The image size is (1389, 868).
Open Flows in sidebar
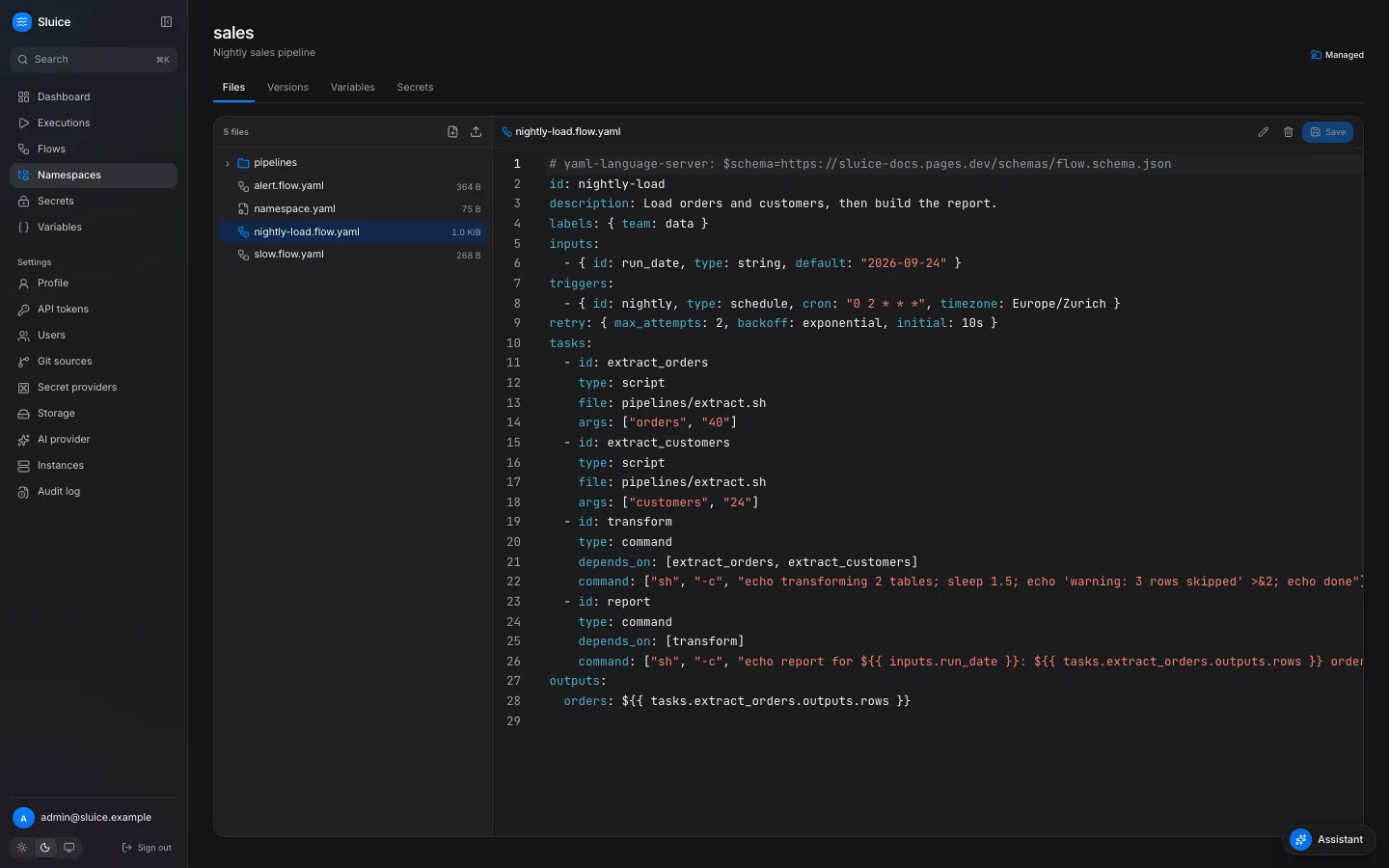click(x=94, y=149)
